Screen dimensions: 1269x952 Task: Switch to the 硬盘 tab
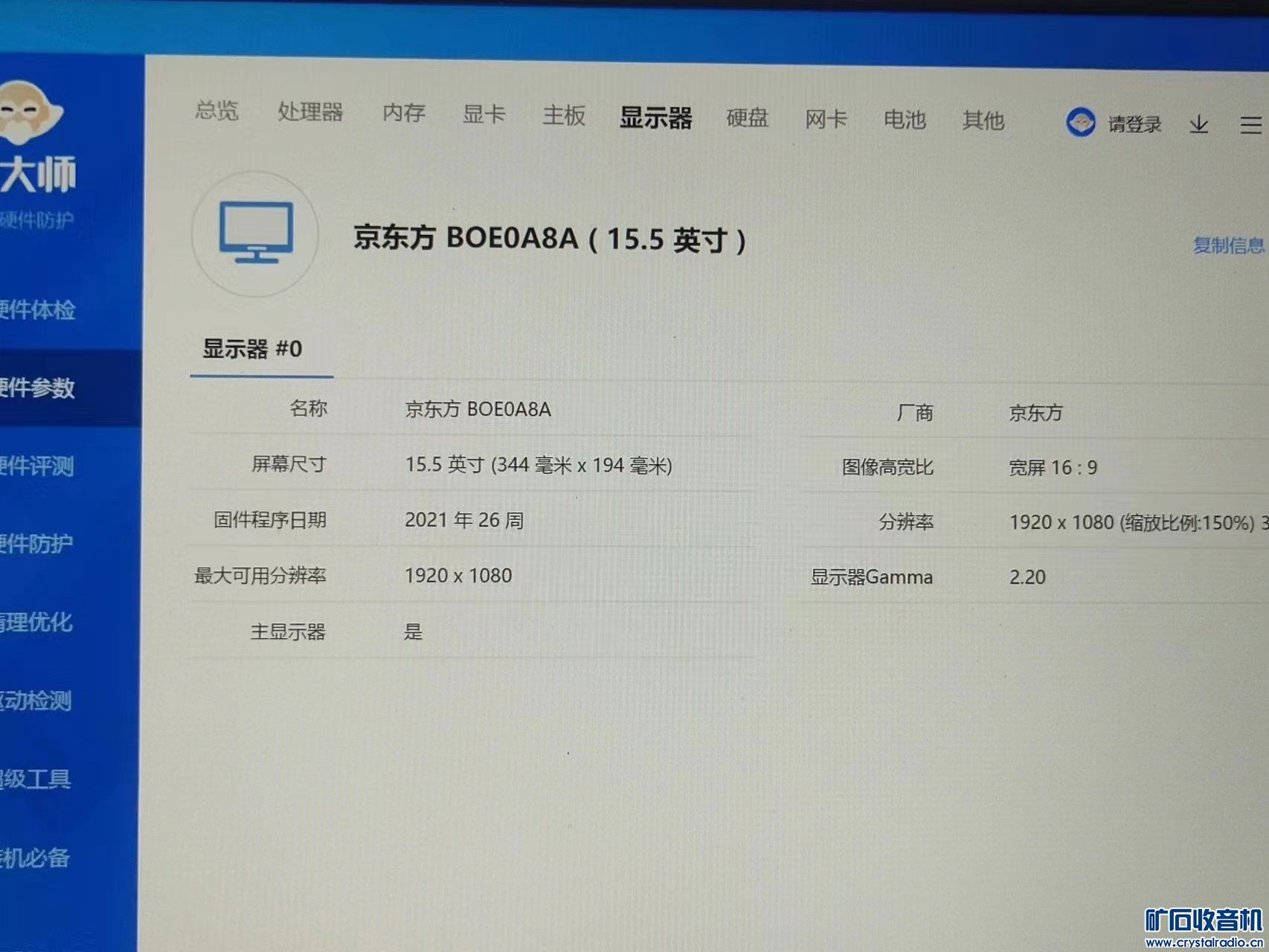(x=748, y=118)
